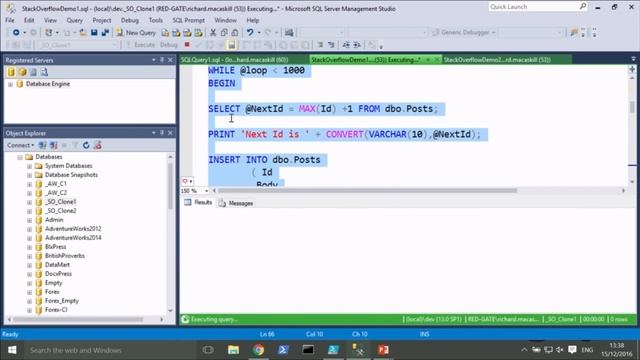This screenshot has width=640, height=360.
Task: Open the Database Engine Query icon beside New Query
Action: 165,32
